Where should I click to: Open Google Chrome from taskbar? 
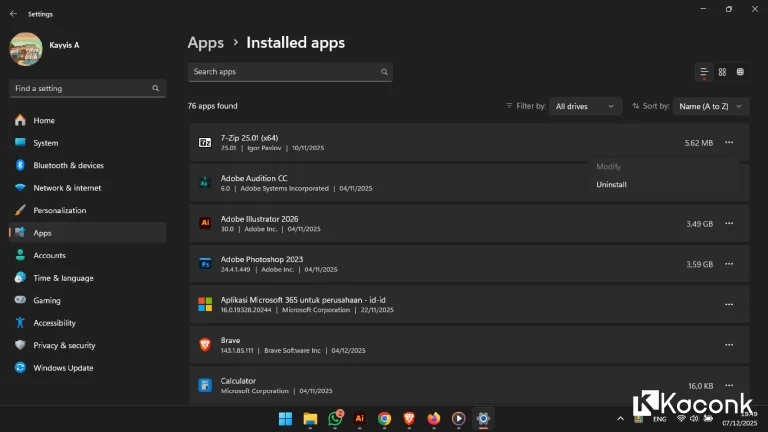coord(384,419)
